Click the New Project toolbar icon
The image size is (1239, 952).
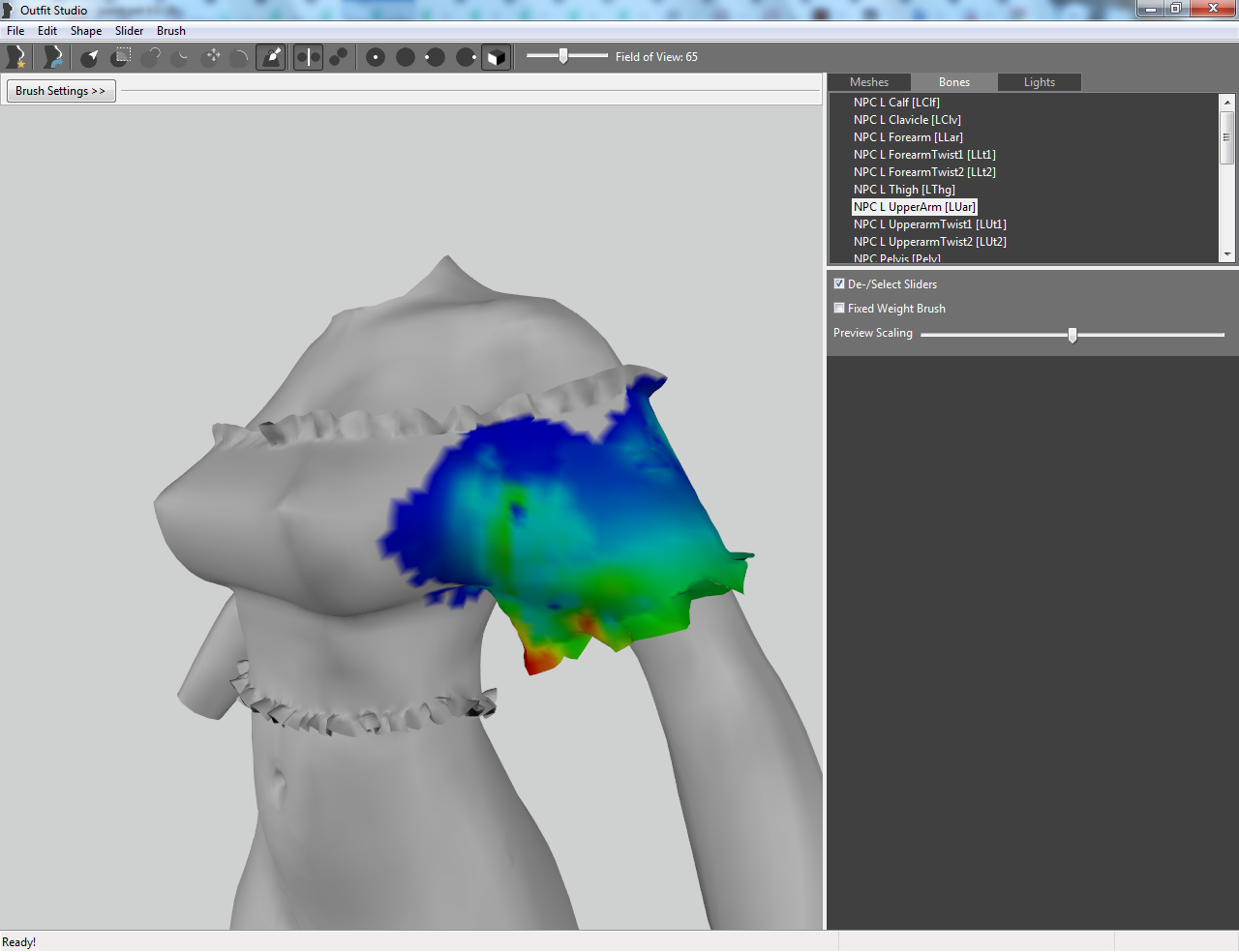click(x=15, y=57)
